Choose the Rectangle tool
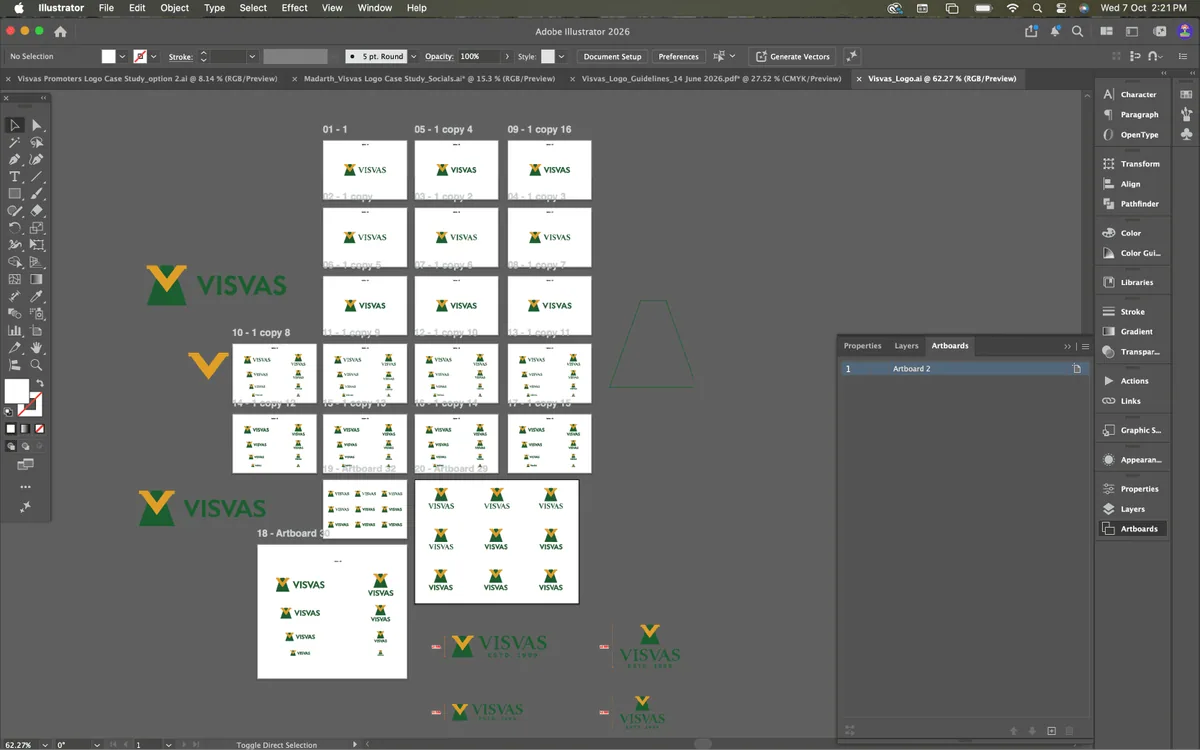1200x750 pixels. pyautogui.click(x=15, y=193)
